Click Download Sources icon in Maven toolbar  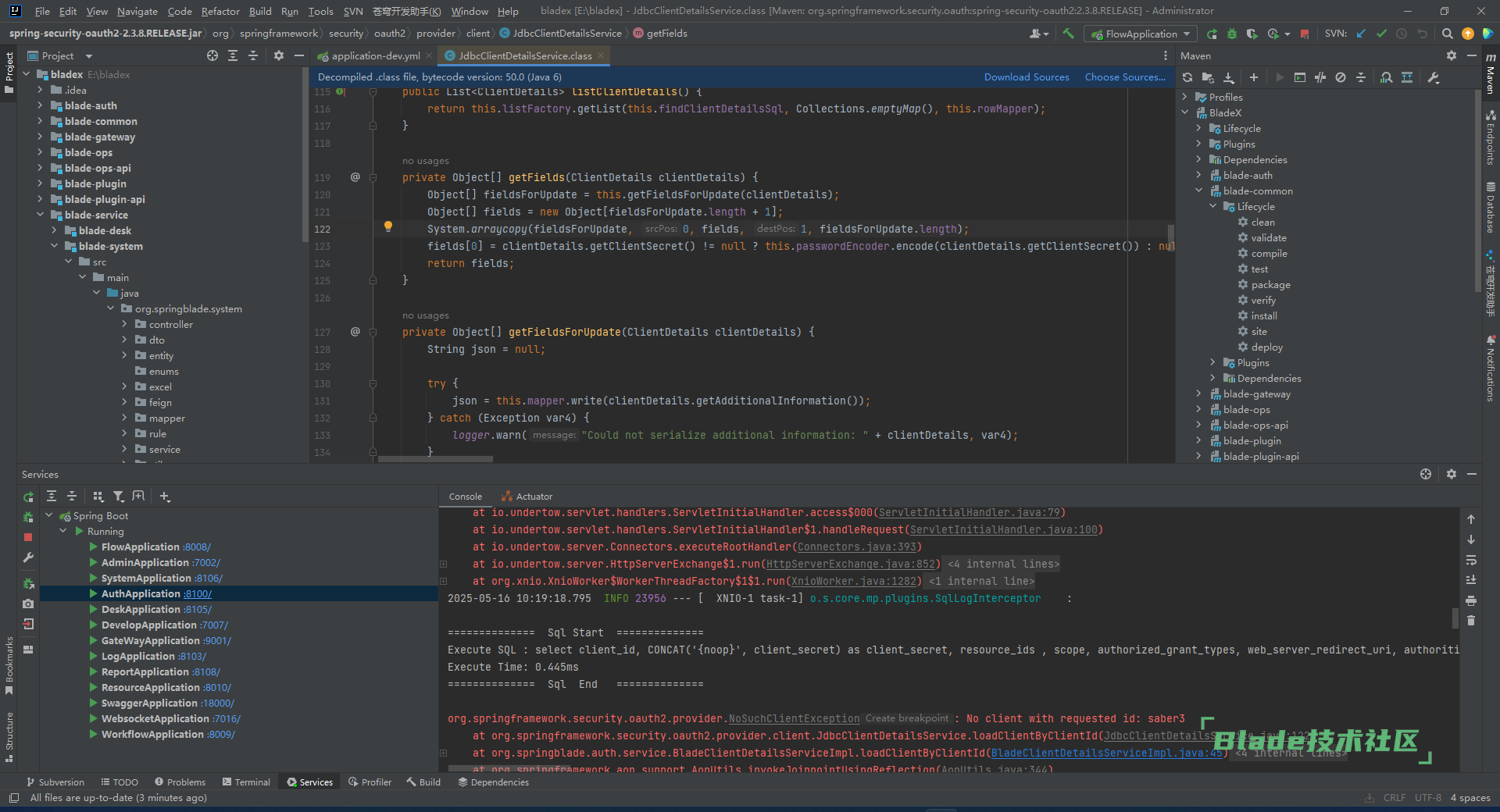coord(1228,77)
